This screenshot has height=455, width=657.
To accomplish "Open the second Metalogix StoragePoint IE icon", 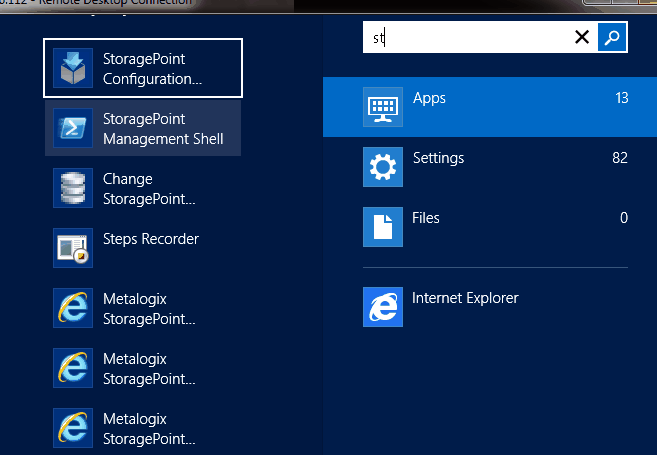I will coord(73,368).
